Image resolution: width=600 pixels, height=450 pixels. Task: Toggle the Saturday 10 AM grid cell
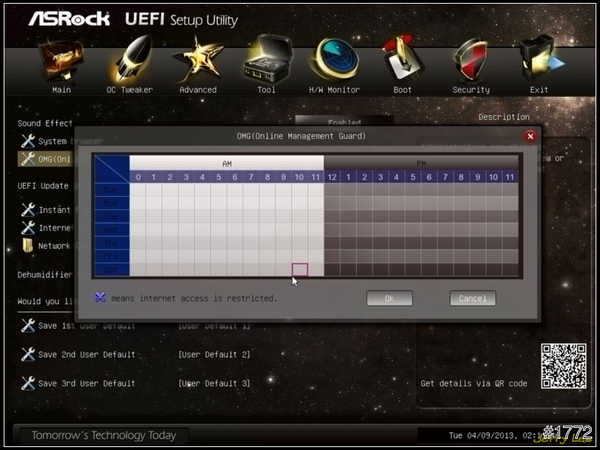pos(300,270)
